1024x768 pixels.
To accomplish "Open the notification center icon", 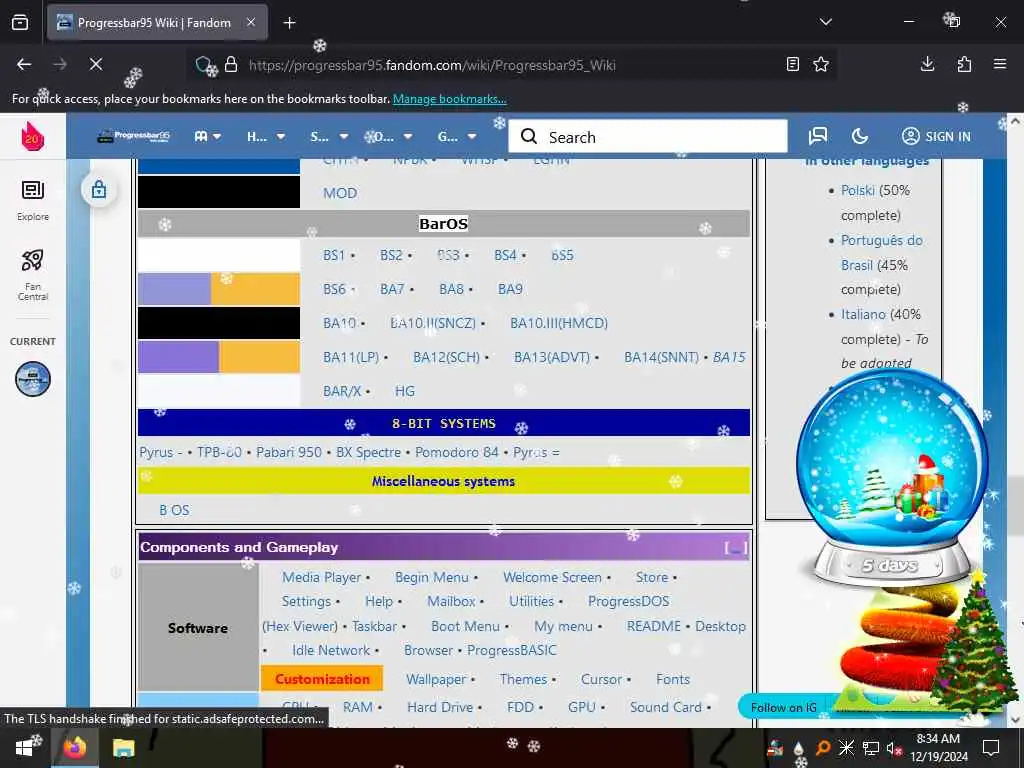I will pos(991,748).
